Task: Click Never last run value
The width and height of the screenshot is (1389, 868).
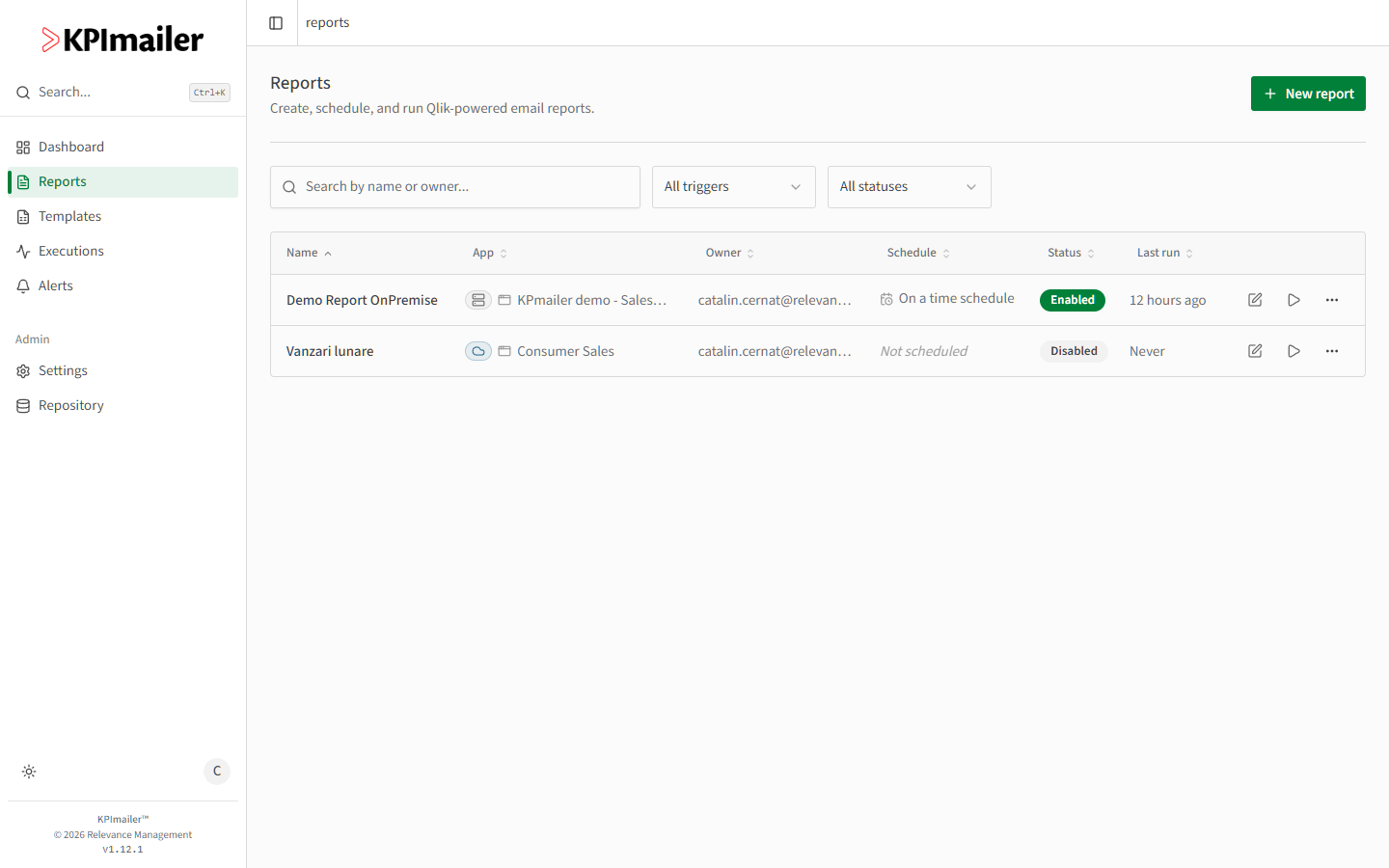Action: (1147, 351)
